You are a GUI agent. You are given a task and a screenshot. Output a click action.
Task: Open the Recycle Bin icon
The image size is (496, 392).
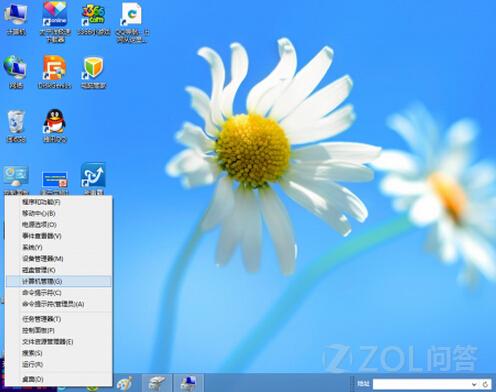point(16,126)
